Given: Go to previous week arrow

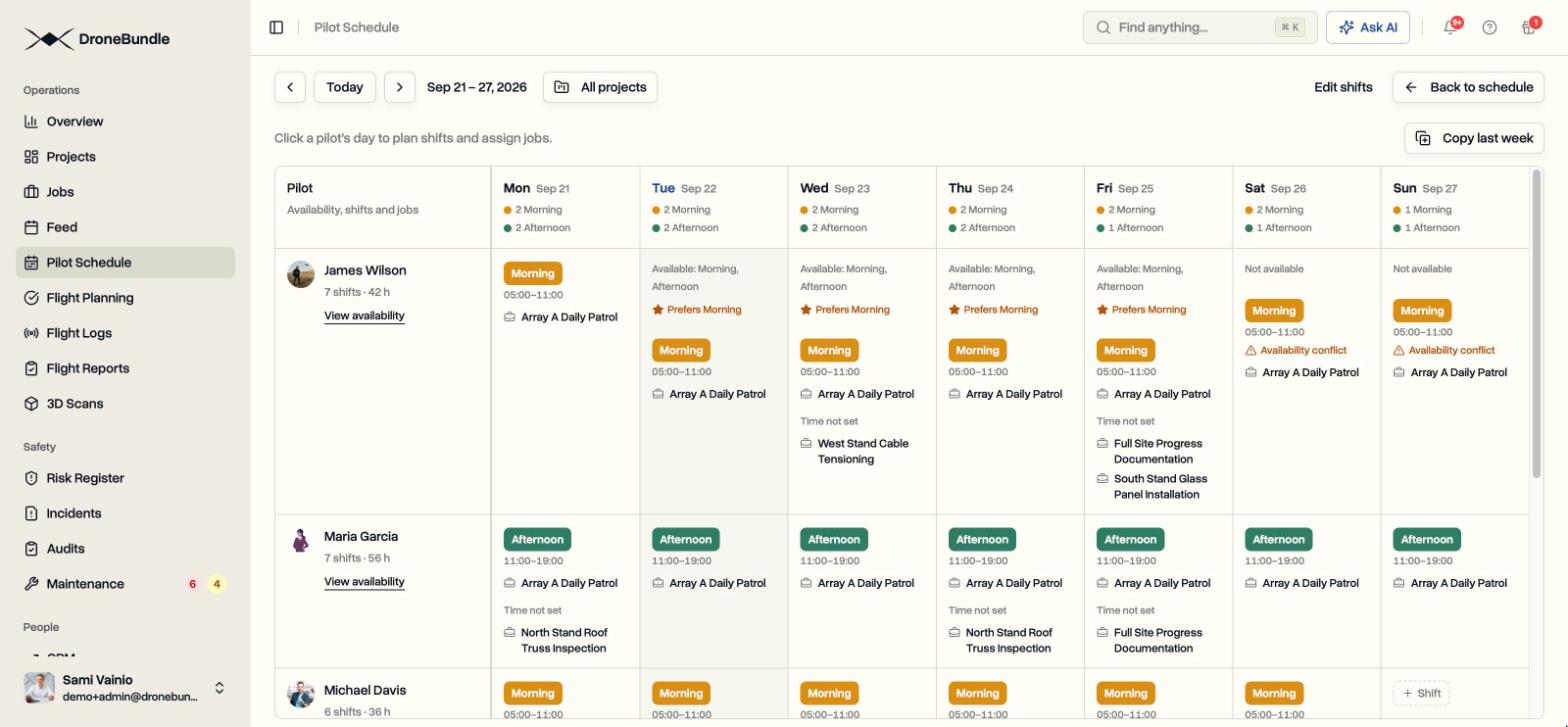Looking at the screenshot, I should (290, 87).
